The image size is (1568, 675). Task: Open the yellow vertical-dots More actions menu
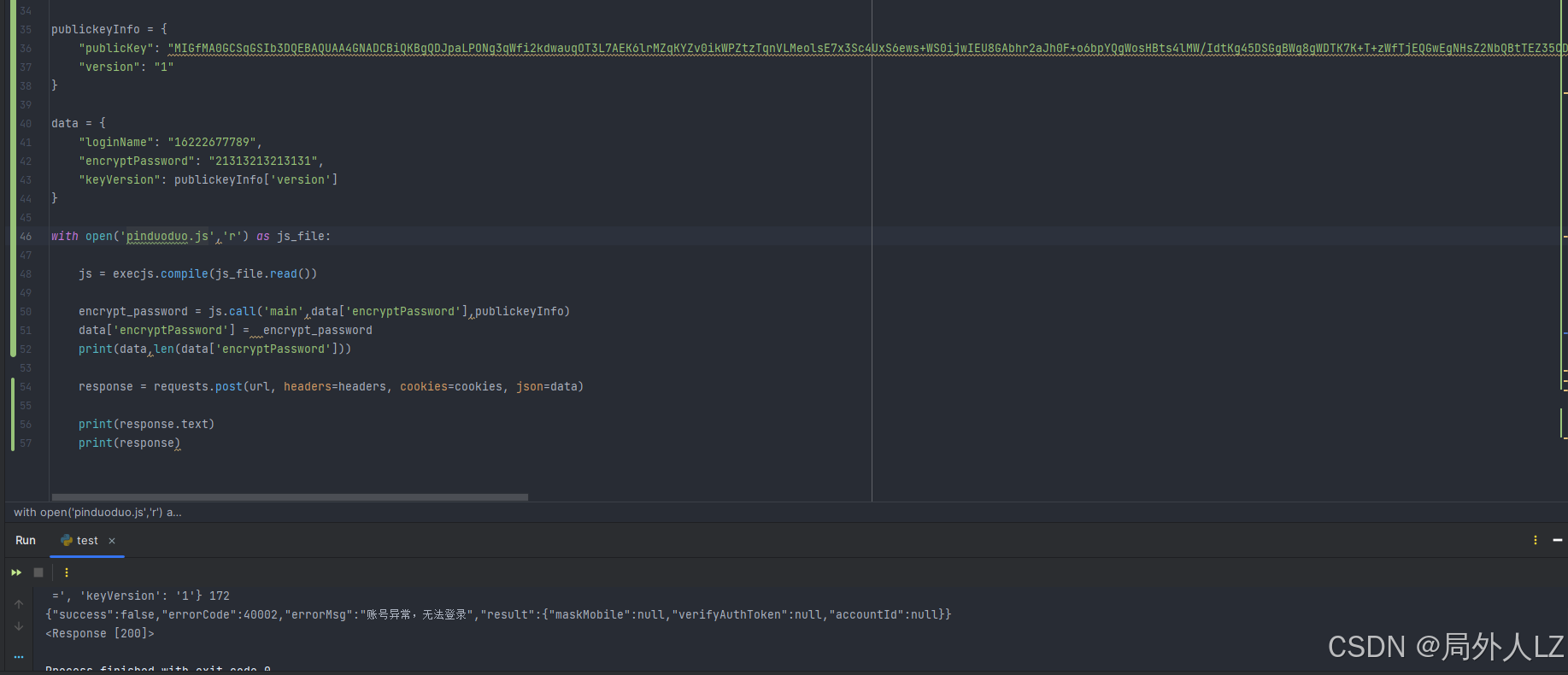[67, 572]
